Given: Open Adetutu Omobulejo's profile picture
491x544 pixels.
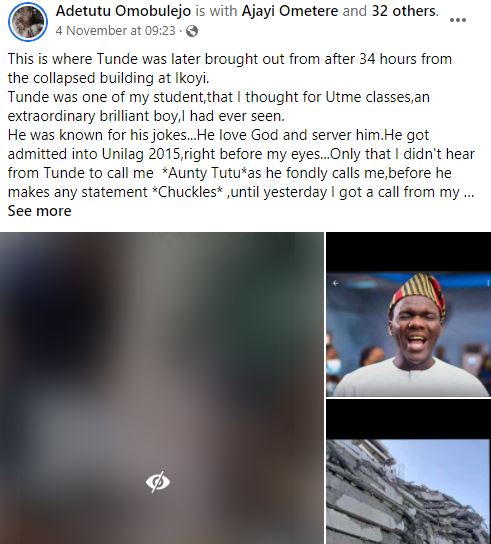Looking at the screenshot, I should click(x=28, y=22).
